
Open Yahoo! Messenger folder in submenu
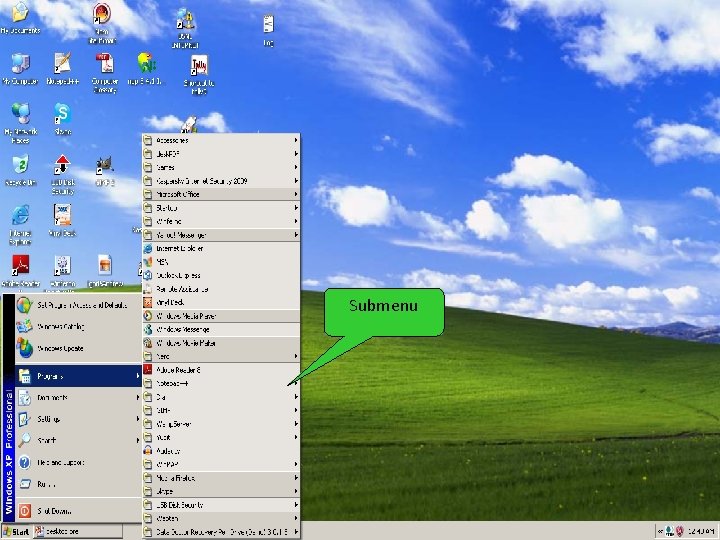[221, 235]
